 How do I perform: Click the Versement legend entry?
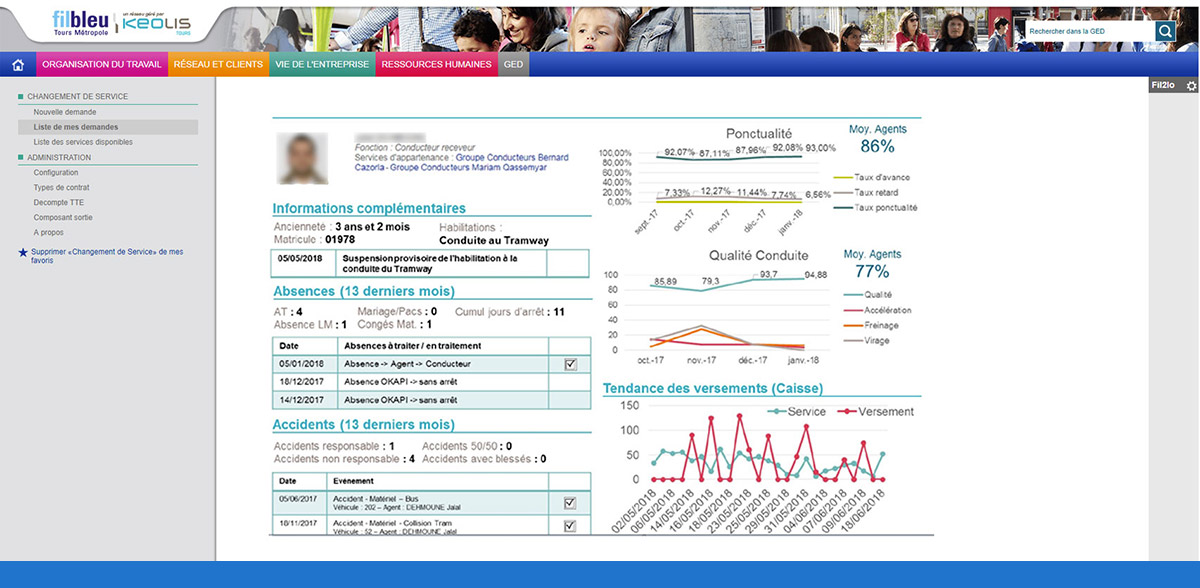[875, 412]
